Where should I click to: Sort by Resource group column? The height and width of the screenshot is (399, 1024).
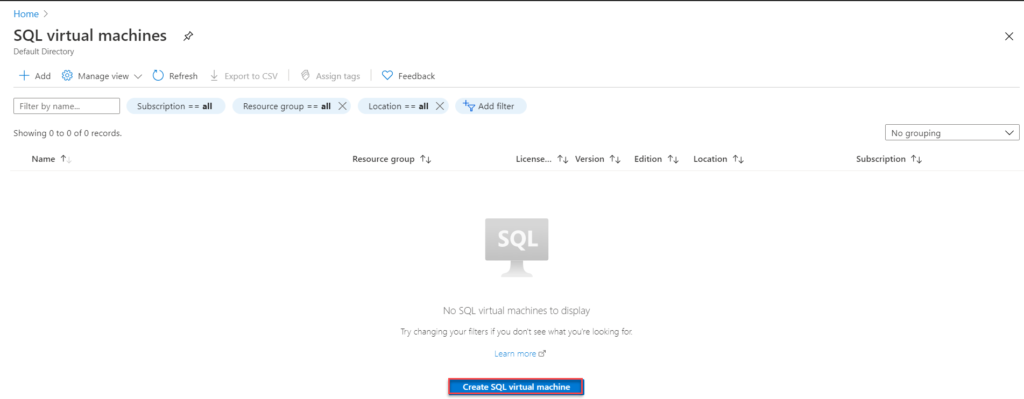click(392, 159)
